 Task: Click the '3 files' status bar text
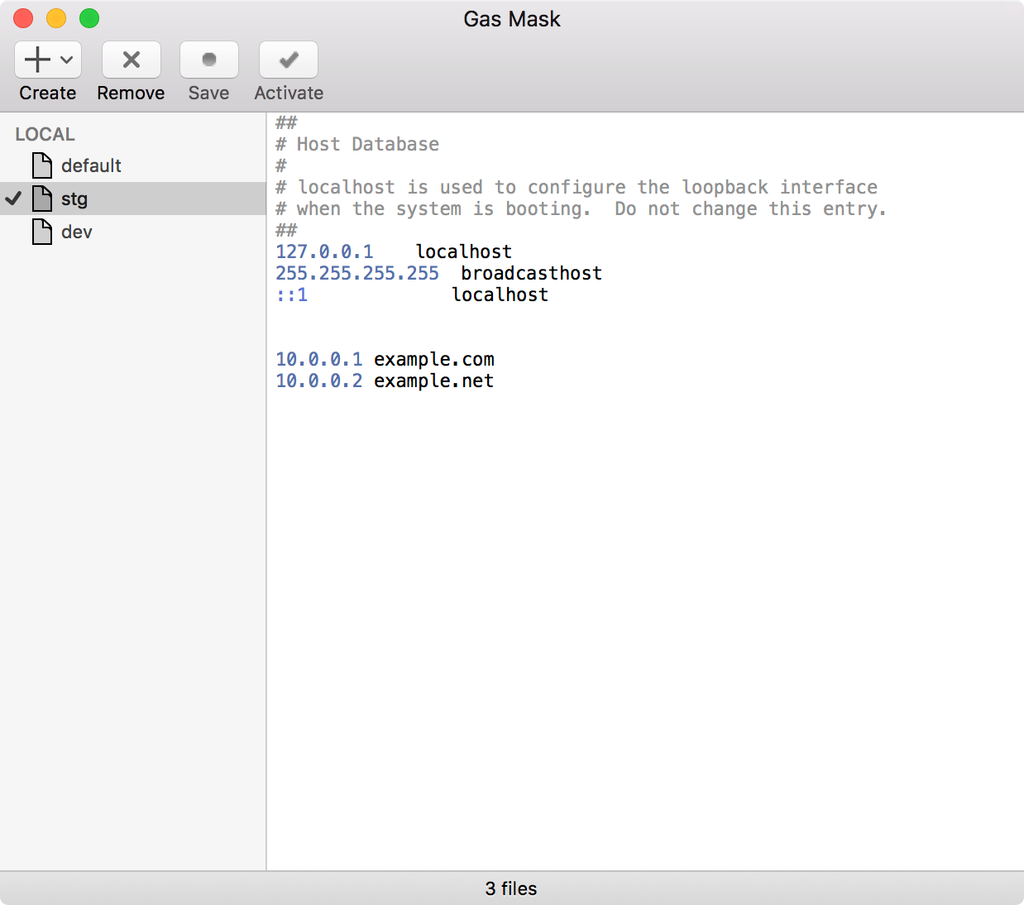[x=511, y=889]
